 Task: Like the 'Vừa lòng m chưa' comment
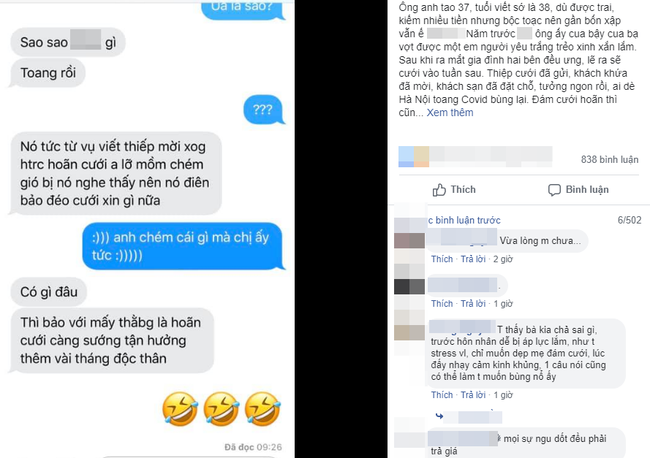(442, 259)
